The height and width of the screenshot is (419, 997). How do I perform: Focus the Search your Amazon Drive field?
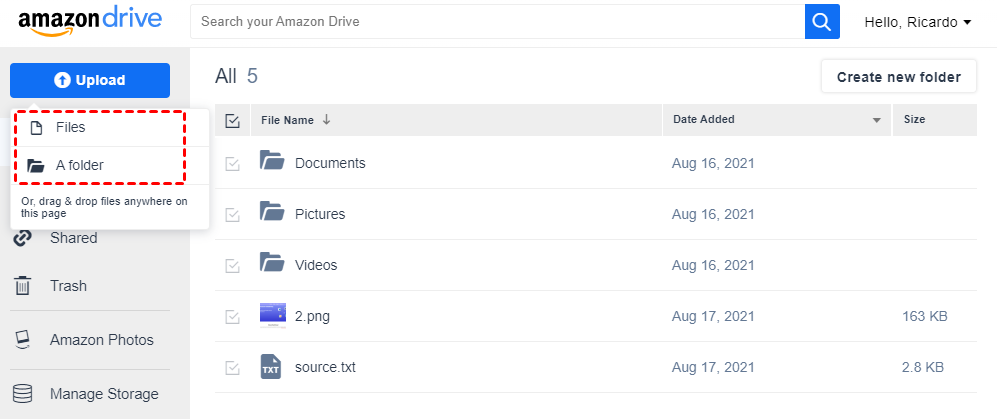[x=497, y=21]
